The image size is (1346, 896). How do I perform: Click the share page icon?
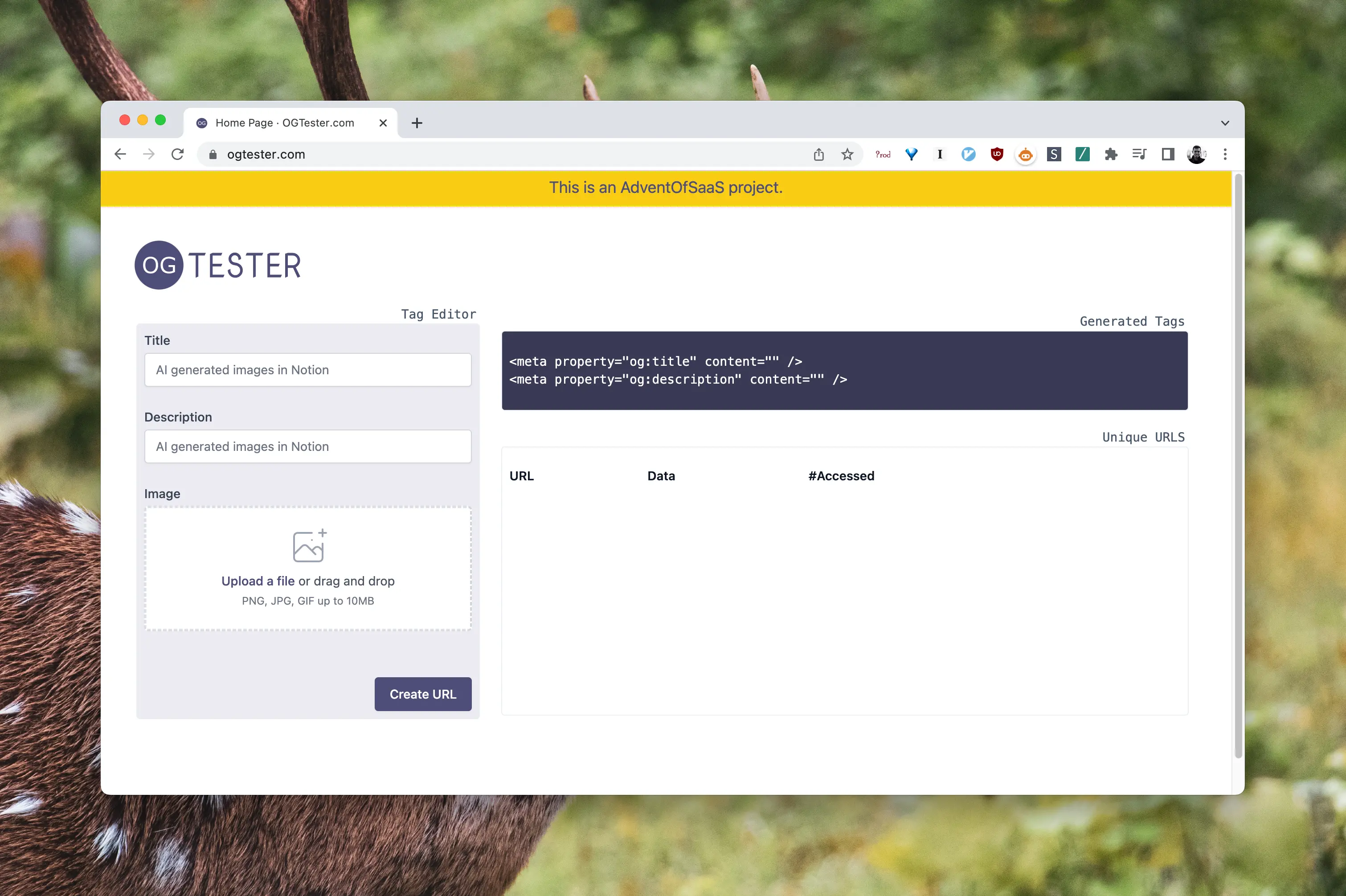(x=818, y=154)
